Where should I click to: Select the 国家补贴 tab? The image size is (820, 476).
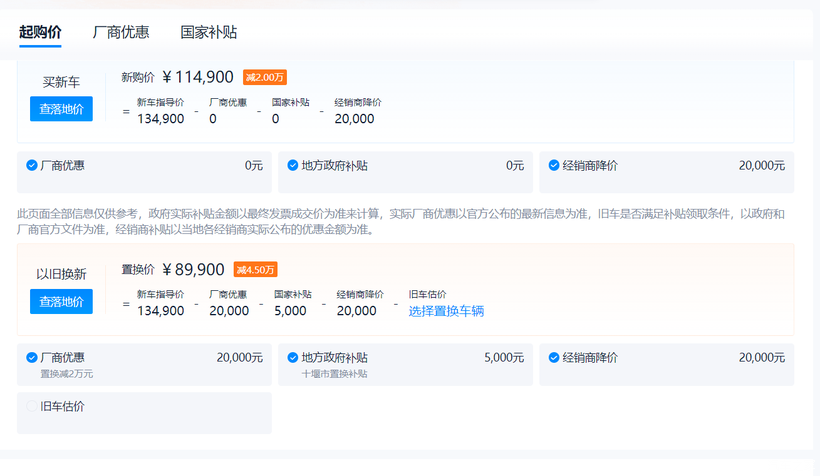pyautogui.click(x=209, y=32)
